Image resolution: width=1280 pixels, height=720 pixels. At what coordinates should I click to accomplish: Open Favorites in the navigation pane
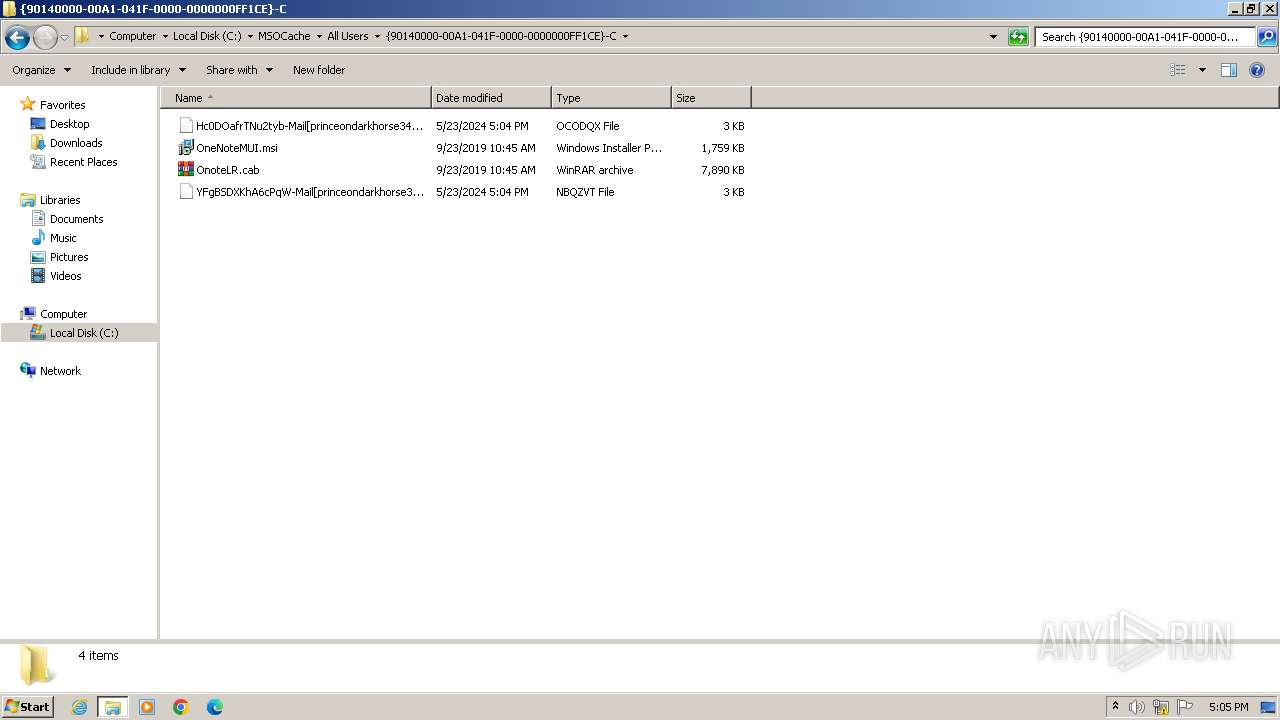click(62, 105)
